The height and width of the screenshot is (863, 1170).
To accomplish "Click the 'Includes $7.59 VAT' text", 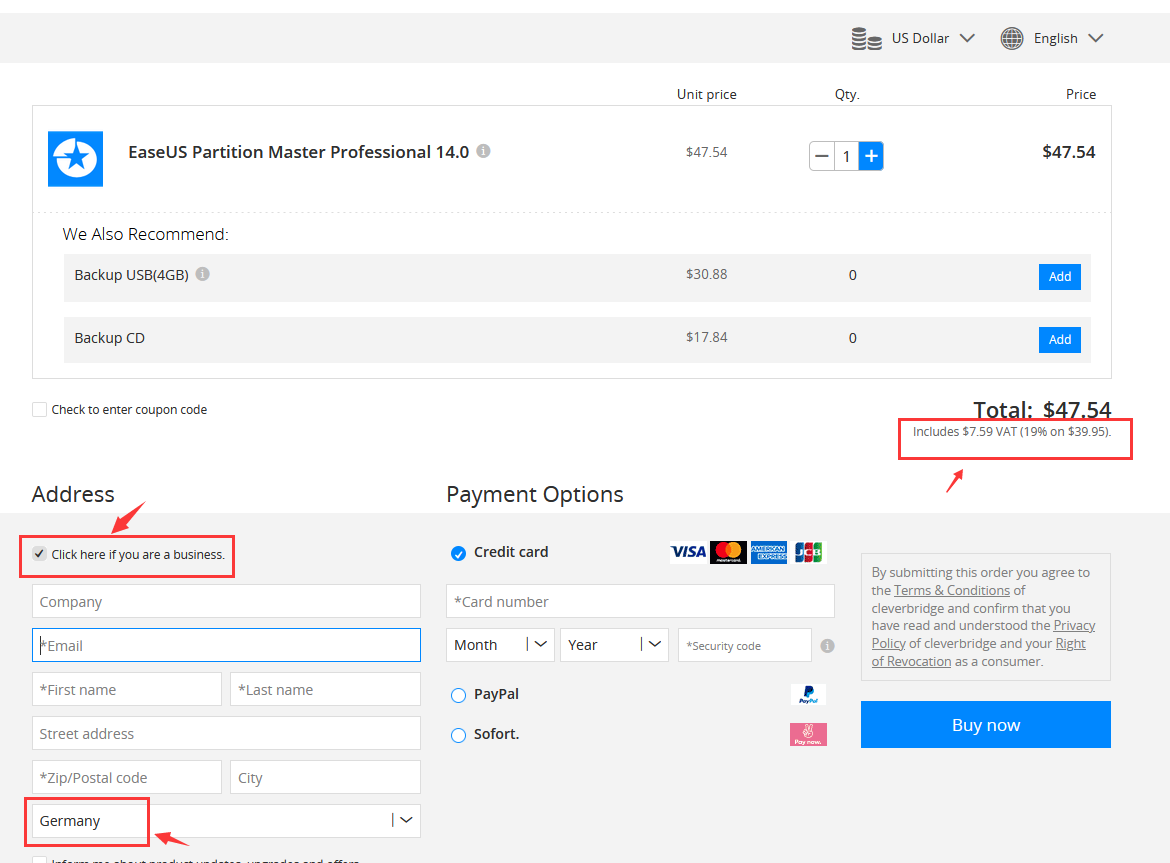I will pyautogui.click(x=1011, y=431).
